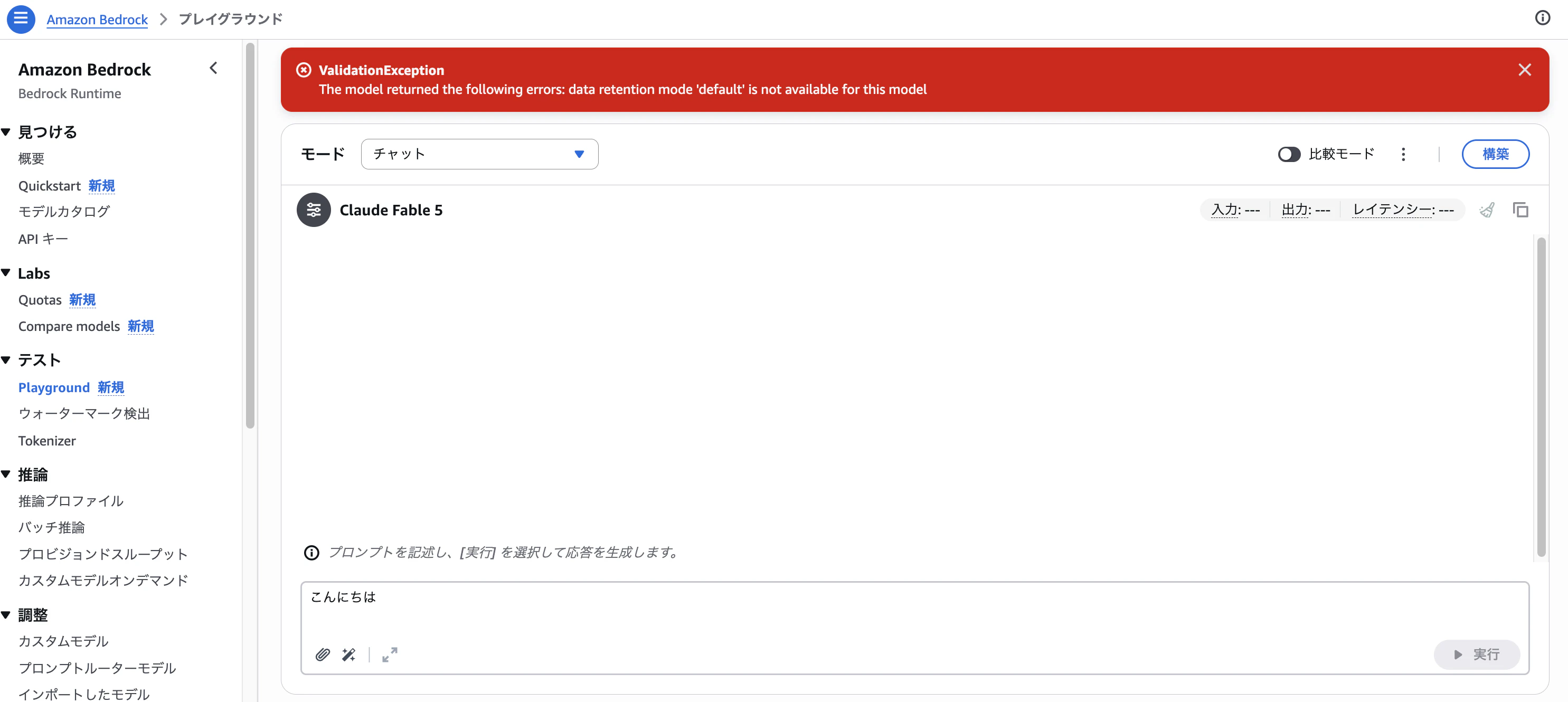This screenshot has height=702, width=1568.
Task: Open model settings for Claude Fable 5
Action: click(314, 210)
